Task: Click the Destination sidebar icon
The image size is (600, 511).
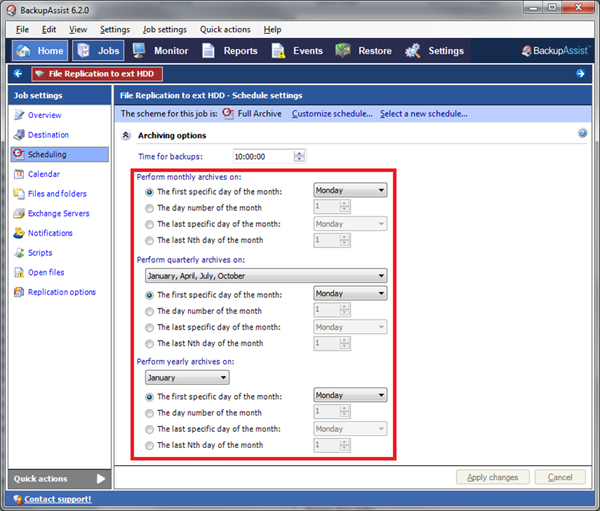Action: tap(19, 134)
